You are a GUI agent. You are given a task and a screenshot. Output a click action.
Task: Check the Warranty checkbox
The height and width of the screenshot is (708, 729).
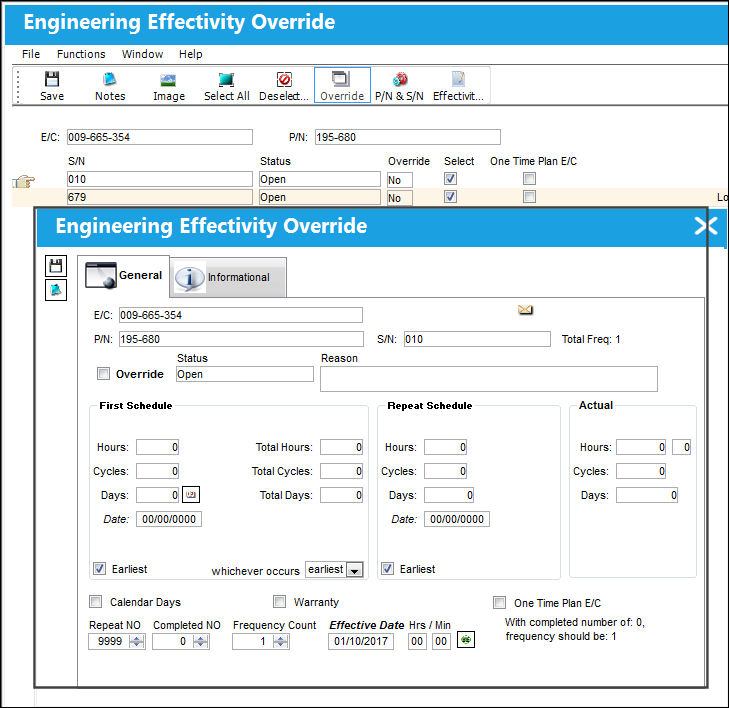[x=279, y=602]
